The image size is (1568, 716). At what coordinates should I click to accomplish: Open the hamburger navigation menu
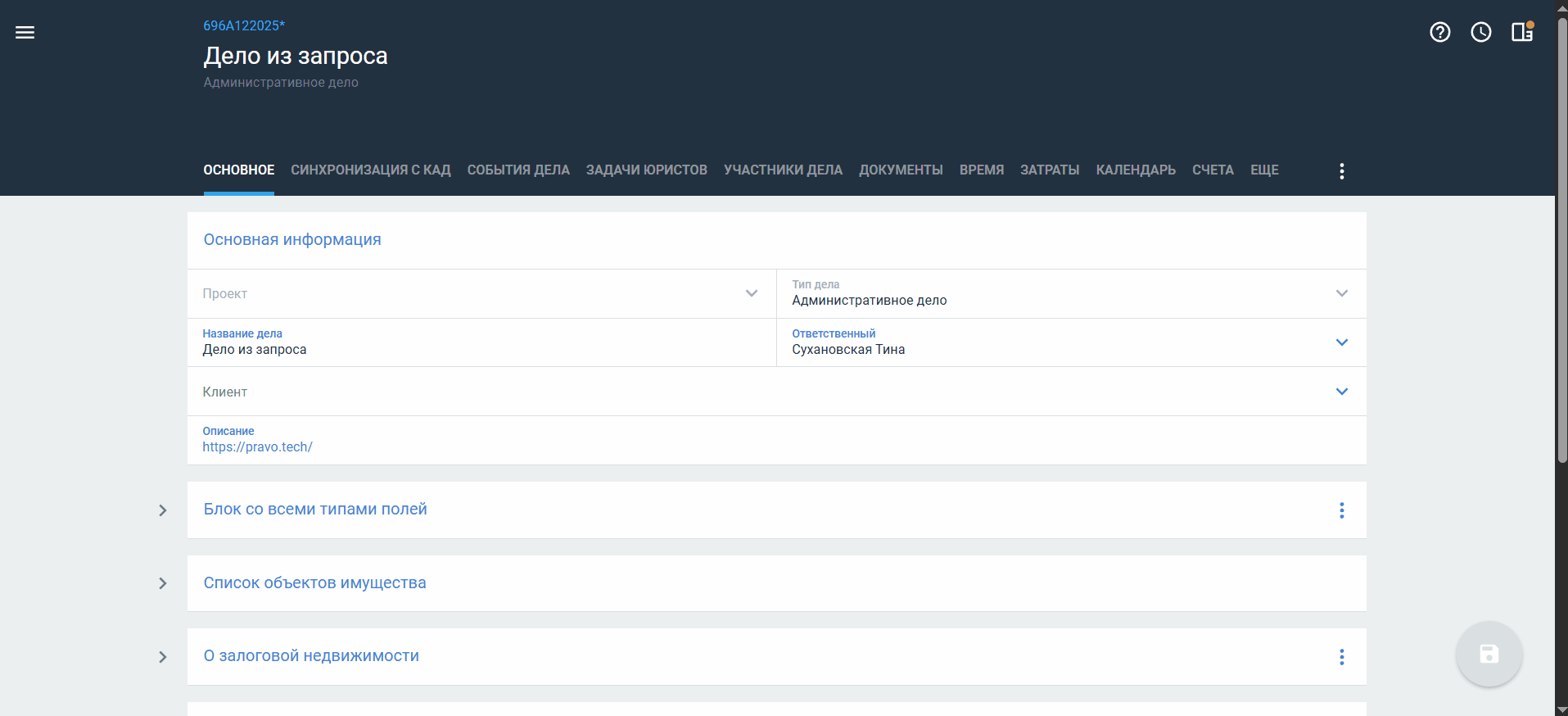click(x=25, y=33)
